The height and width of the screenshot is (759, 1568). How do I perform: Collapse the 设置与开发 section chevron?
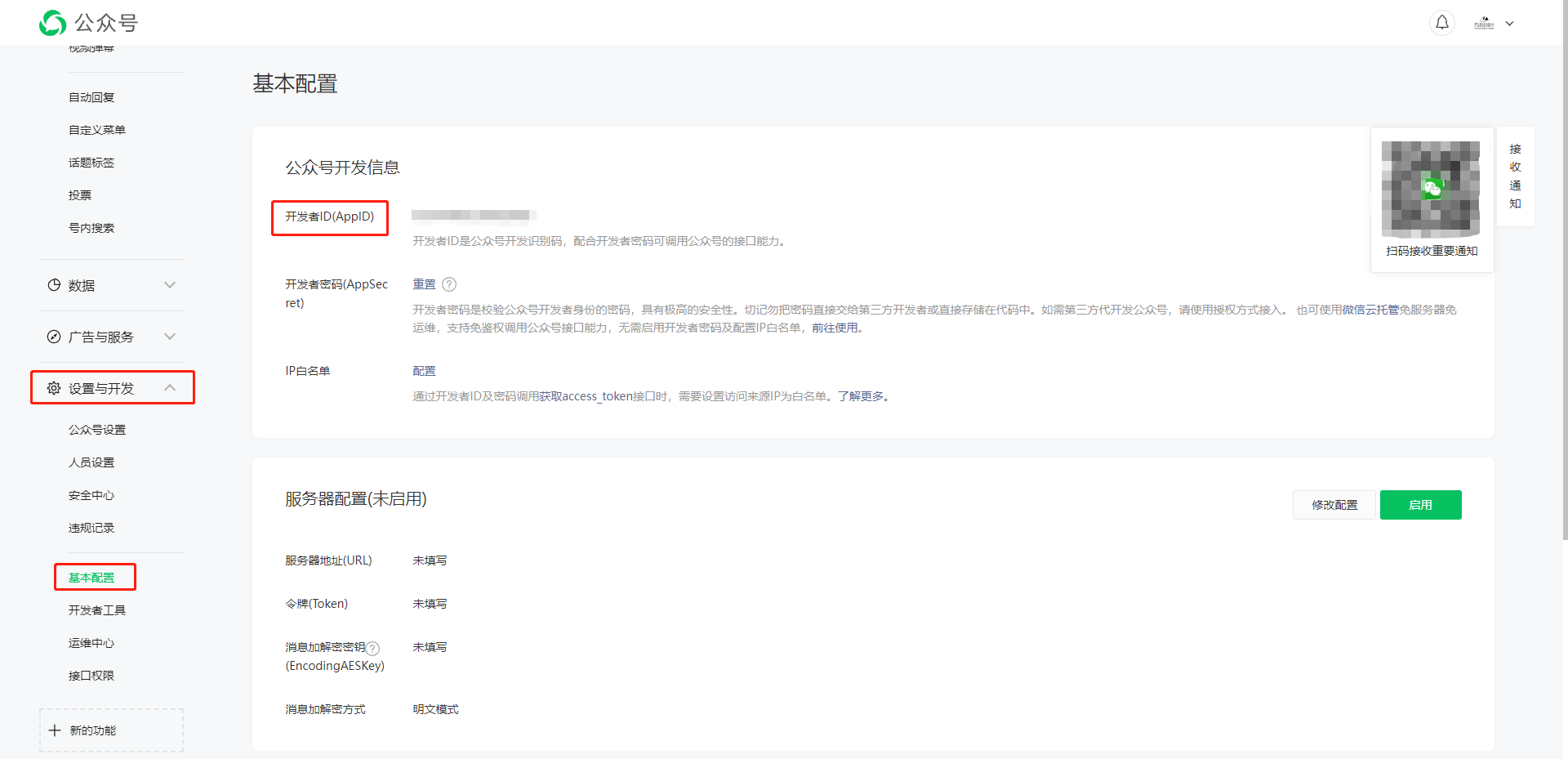170,388
